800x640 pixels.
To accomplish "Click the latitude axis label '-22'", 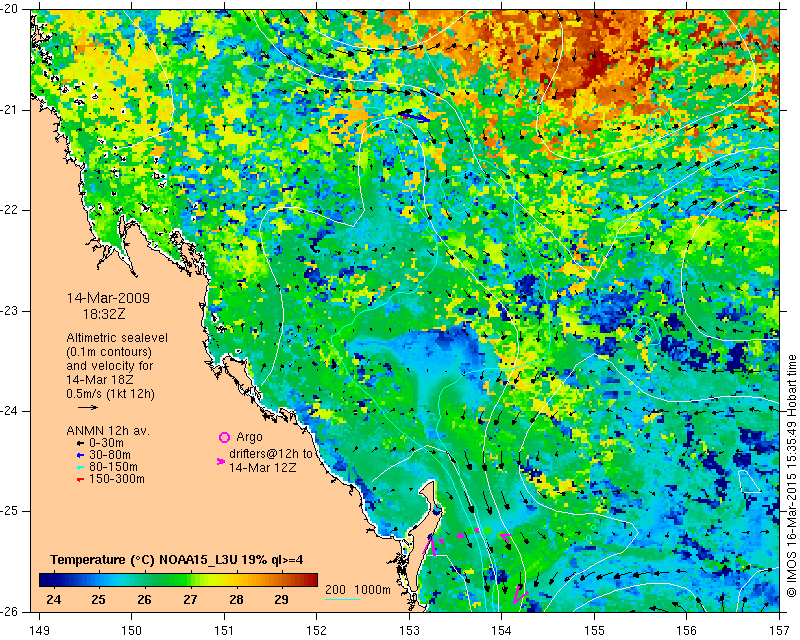I will (x=11, y=210).
